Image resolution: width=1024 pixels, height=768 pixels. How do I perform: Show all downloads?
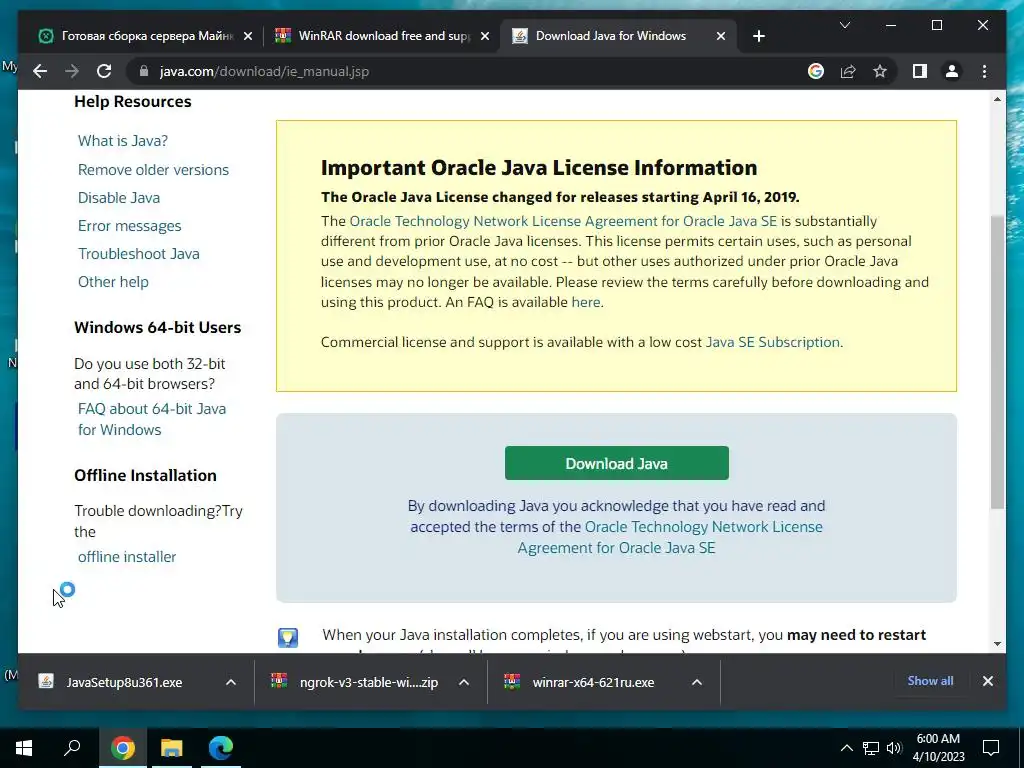[x=930, y=681]
